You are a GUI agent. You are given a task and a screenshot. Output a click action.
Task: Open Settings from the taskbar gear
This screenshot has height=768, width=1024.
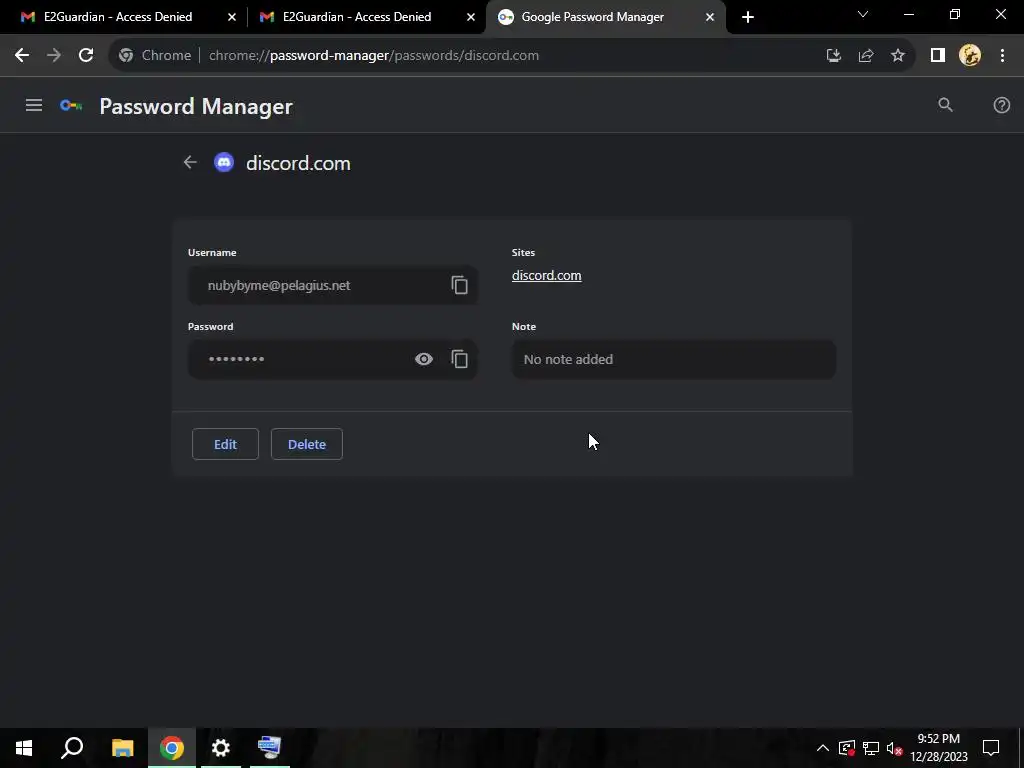coord(221,748)
